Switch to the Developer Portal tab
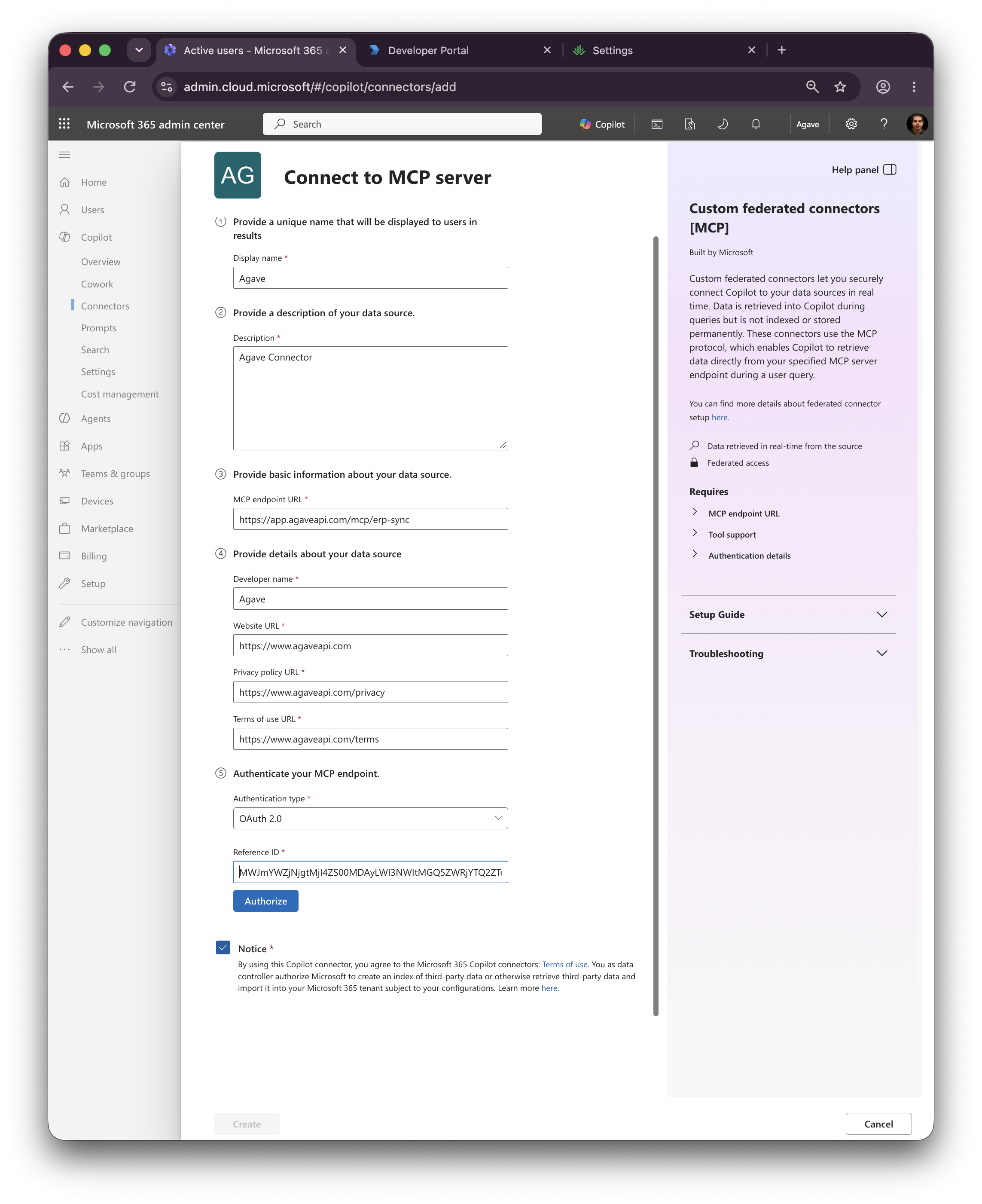This screenshot has width=982, height=1204. point(459,50)
